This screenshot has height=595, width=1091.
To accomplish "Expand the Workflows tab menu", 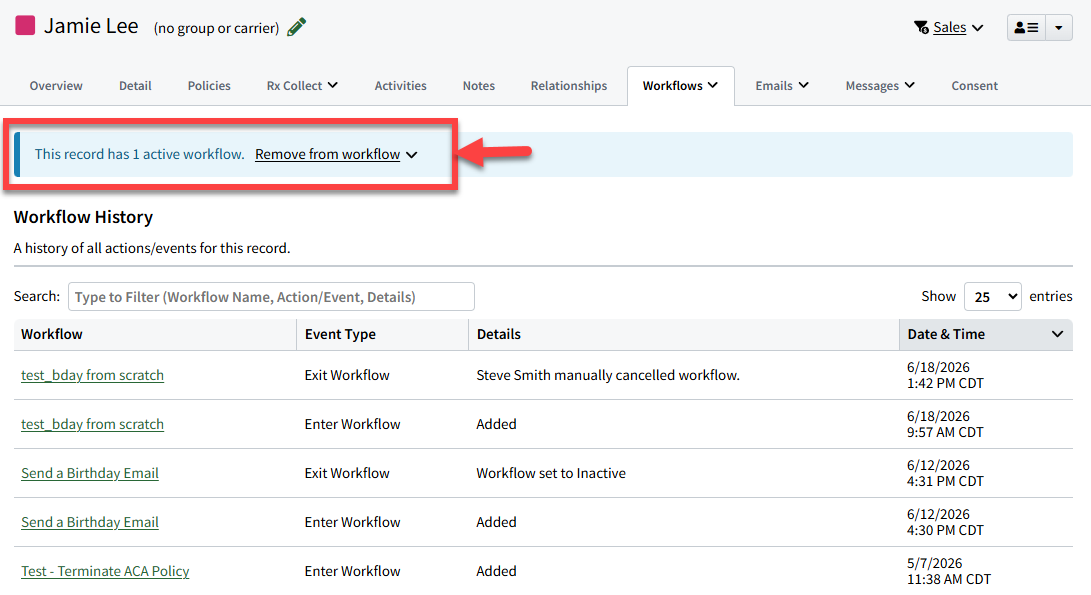I will tap(680, 86).
